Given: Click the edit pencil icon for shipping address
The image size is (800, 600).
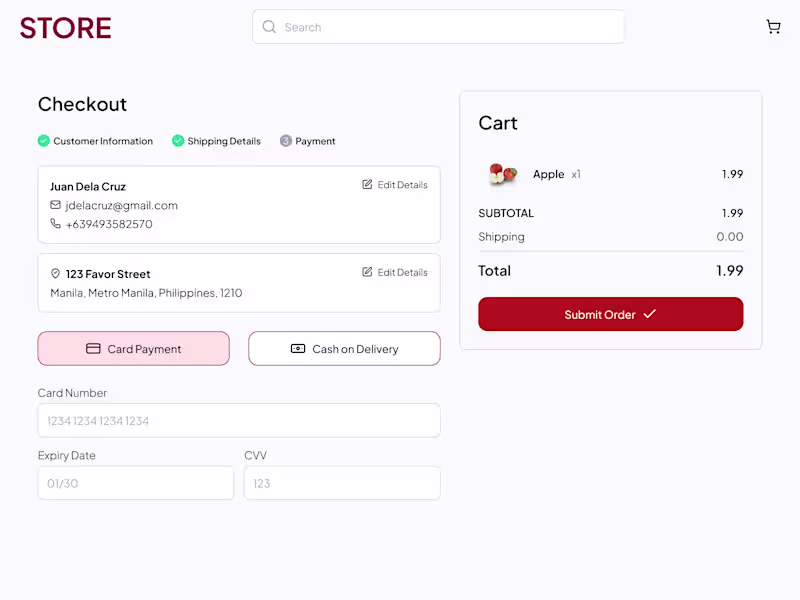Looking at the screenshot, I should (x=367, y=272).
